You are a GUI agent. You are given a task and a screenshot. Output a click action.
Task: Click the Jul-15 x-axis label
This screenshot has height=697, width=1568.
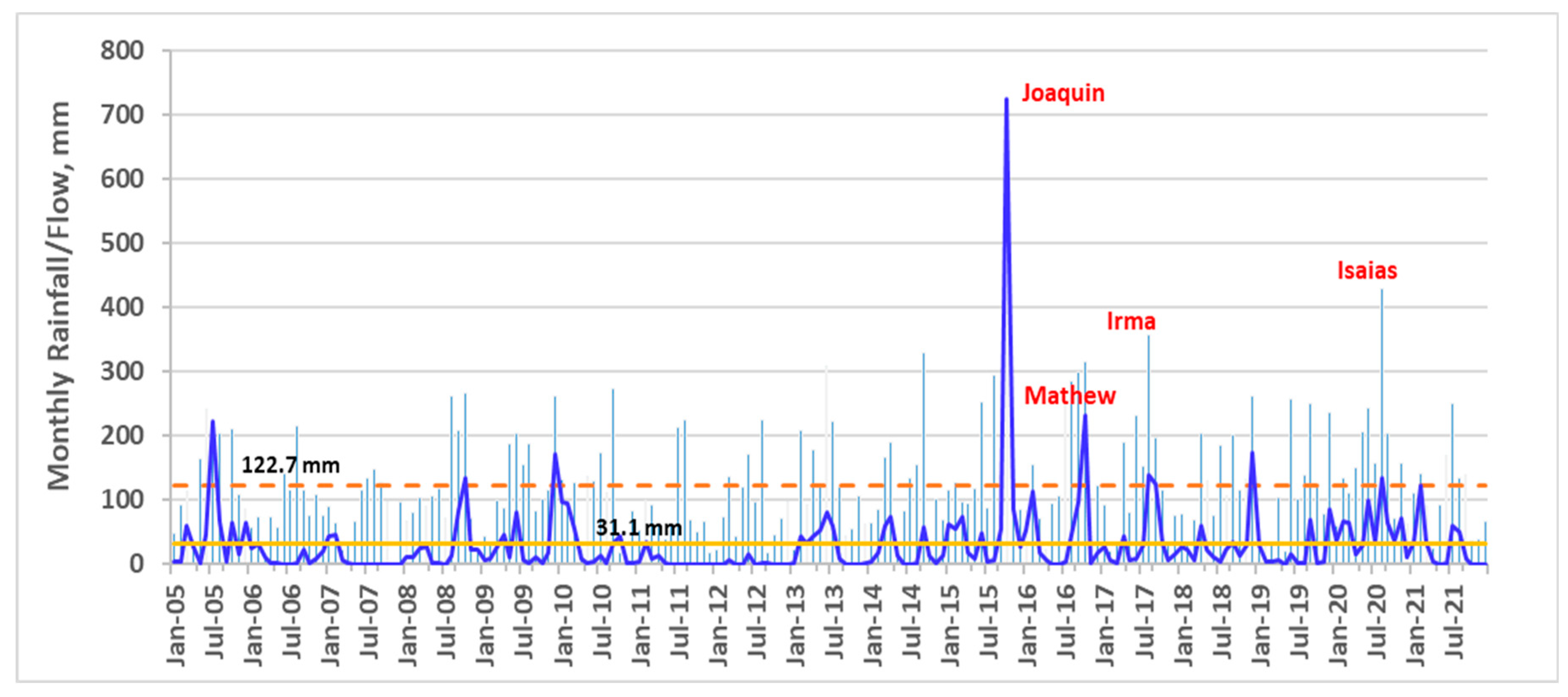coord(990,622)
